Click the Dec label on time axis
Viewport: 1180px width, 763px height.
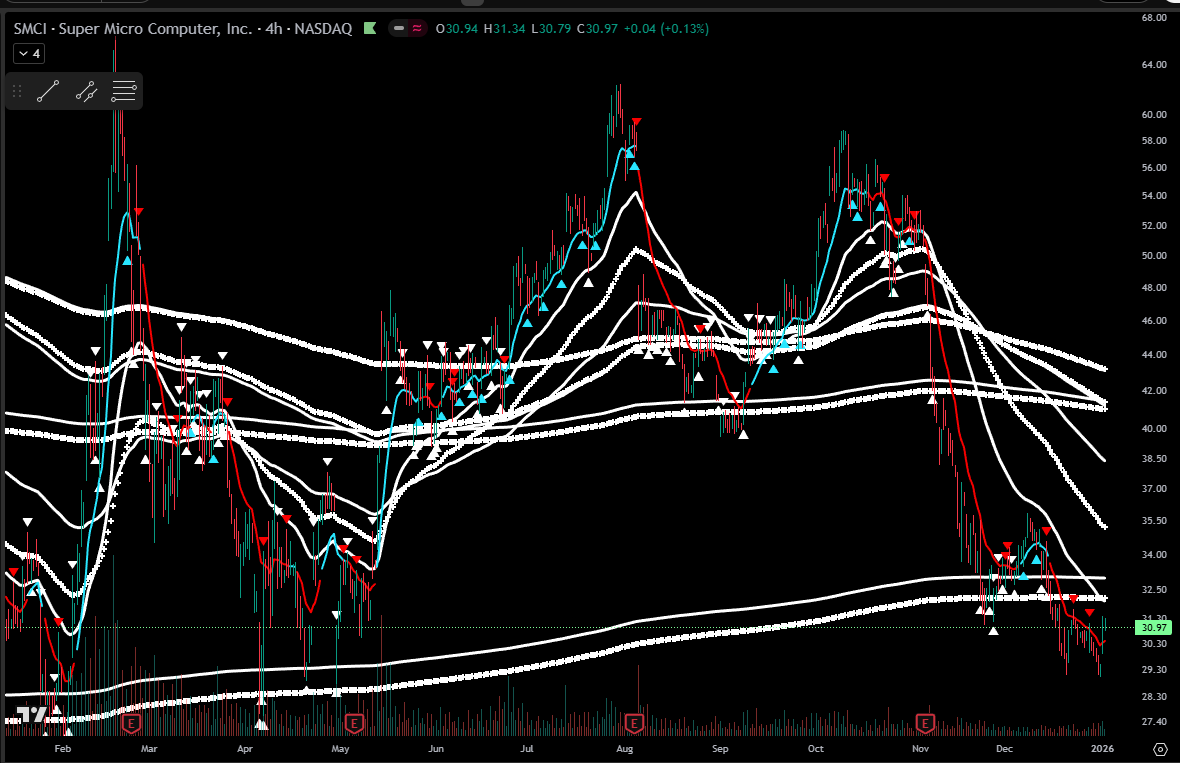click(x=1004, y=749)
